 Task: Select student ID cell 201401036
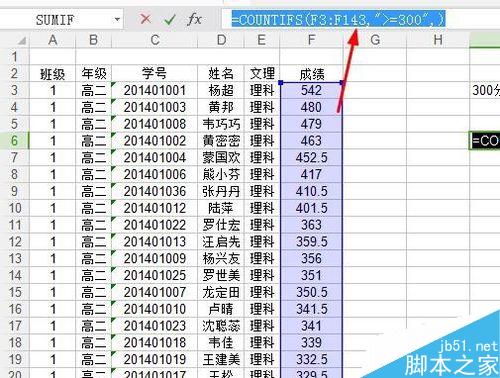(x=154, y=191)
